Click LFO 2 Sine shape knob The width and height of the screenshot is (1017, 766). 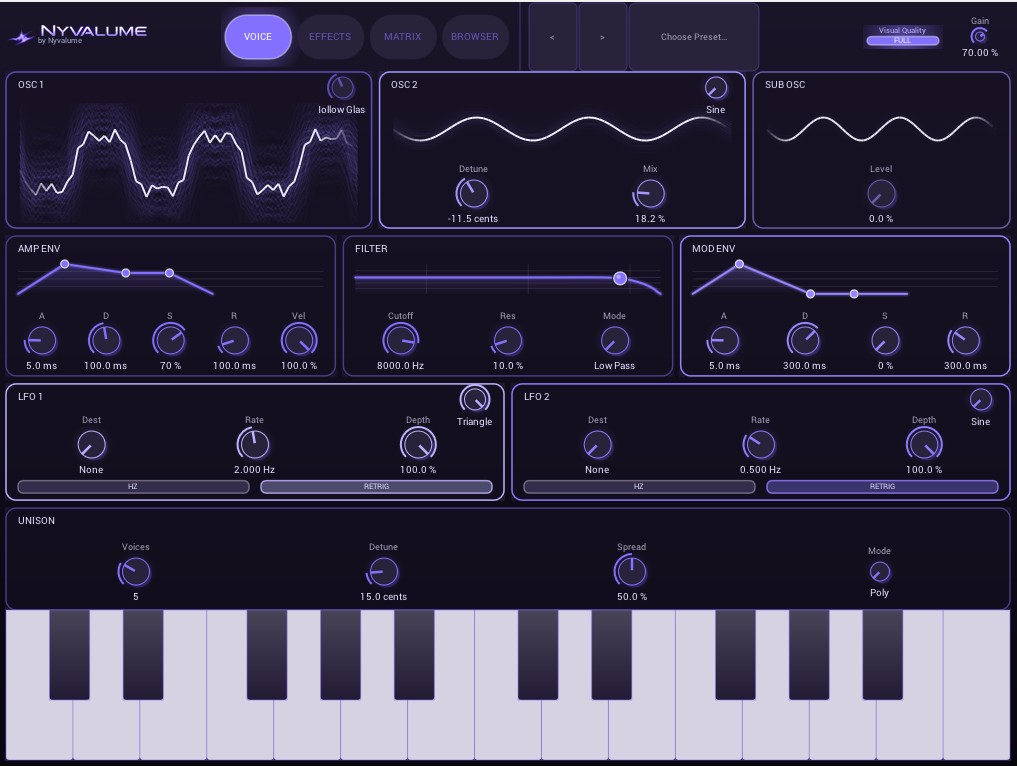coord(981,400)
